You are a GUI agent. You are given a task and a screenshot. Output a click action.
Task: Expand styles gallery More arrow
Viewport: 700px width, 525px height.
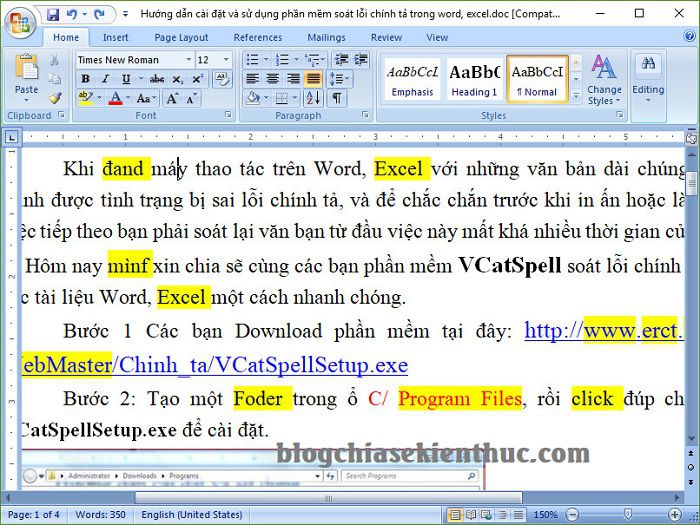point(576,96)
